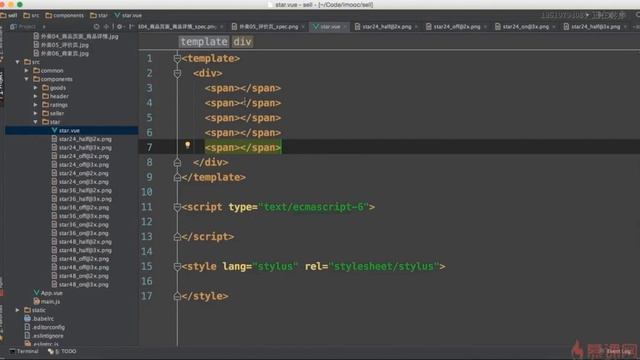Click the sell folder icon in breadcrumb
640x360 pixels.
click(x=3, y=16)
